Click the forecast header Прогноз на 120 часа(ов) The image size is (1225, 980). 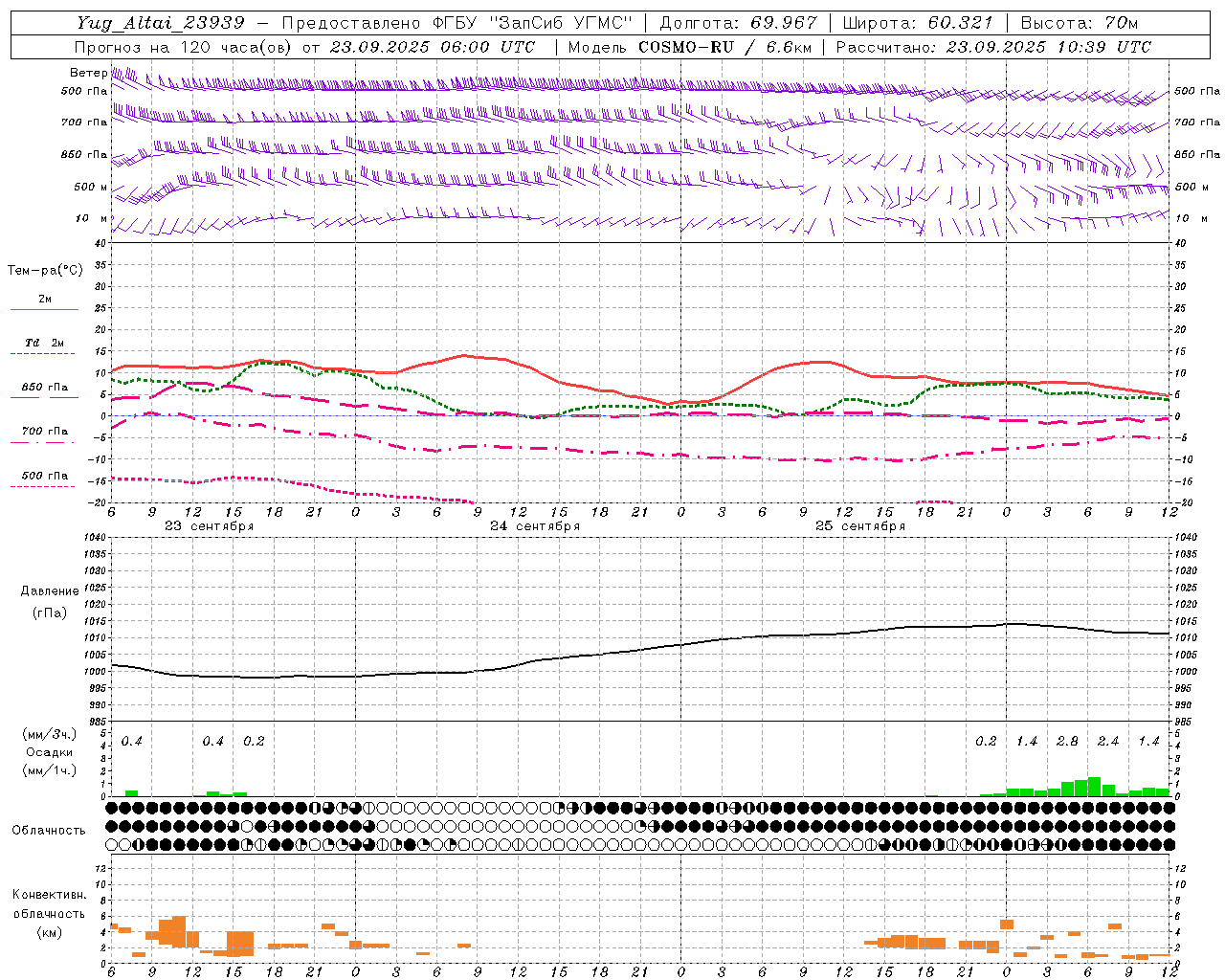click(185, 47)
